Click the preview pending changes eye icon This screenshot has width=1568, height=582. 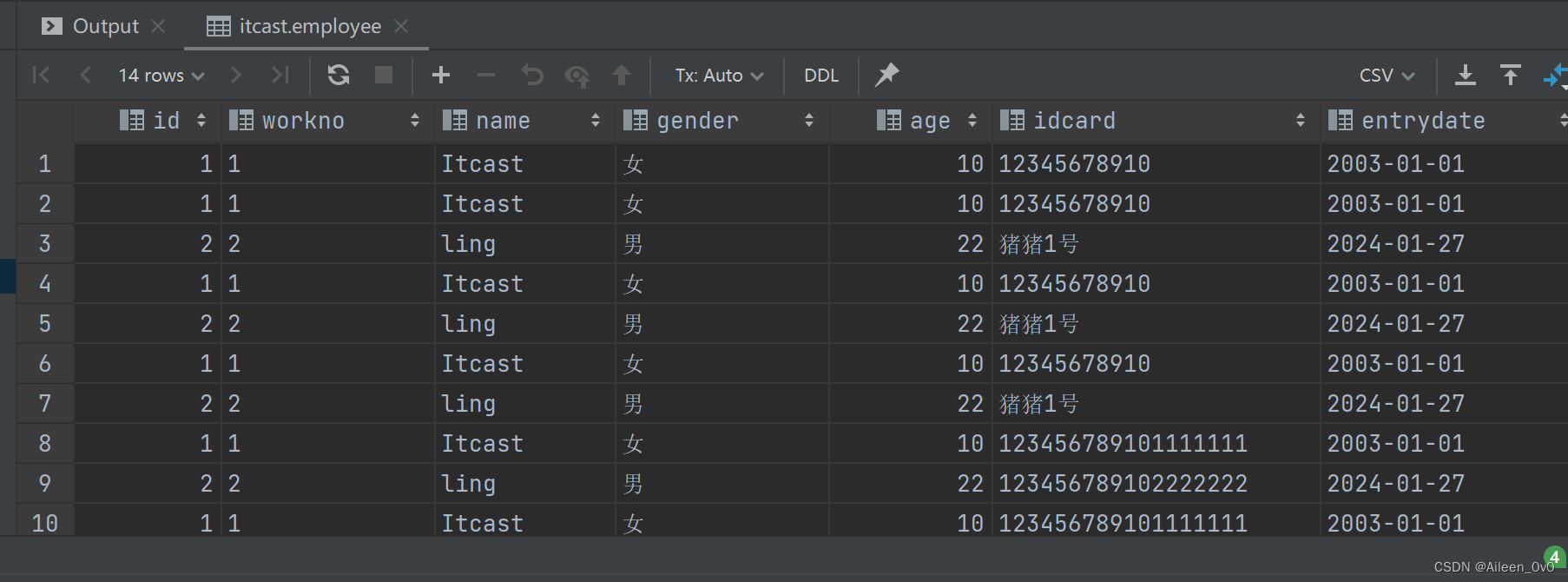coord(576,76)
